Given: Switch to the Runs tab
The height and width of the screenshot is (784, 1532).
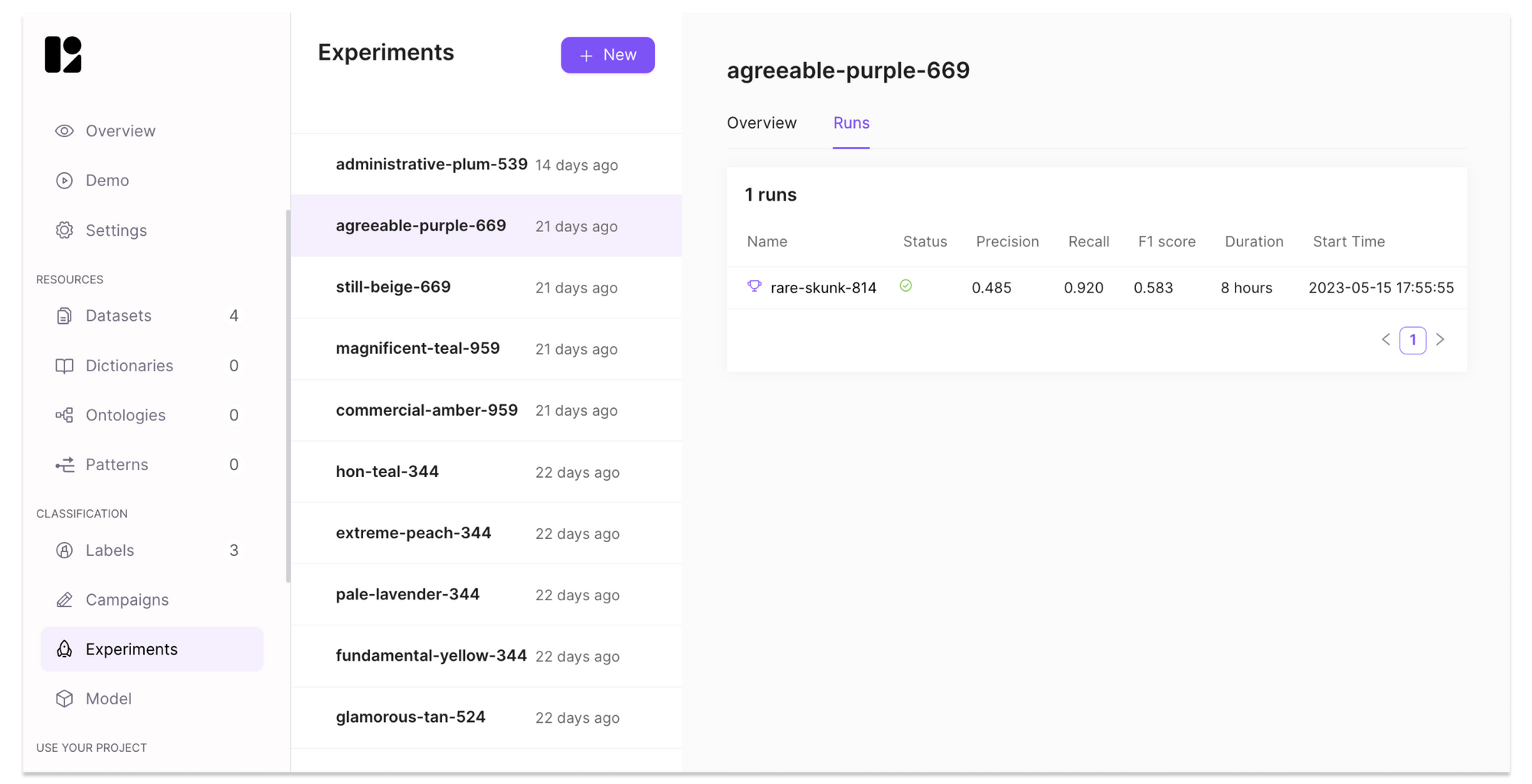Looking at the screenshot, I should (850, 122).
